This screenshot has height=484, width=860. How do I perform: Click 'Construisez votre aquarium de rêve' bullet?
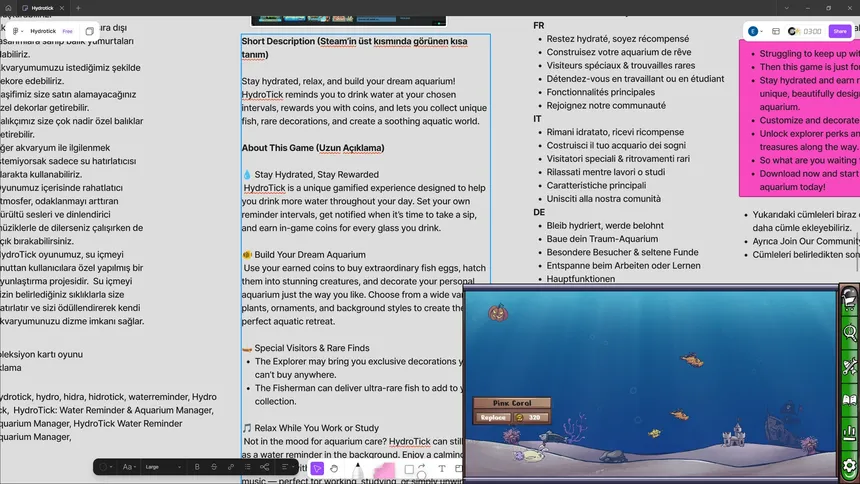(619, 52)
